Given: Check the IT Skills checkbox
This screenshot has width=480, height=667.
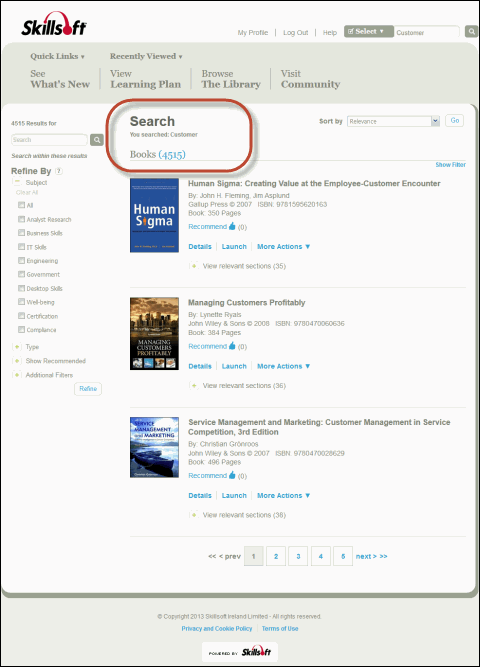Looking at the screenshot, I should (21, 247).
